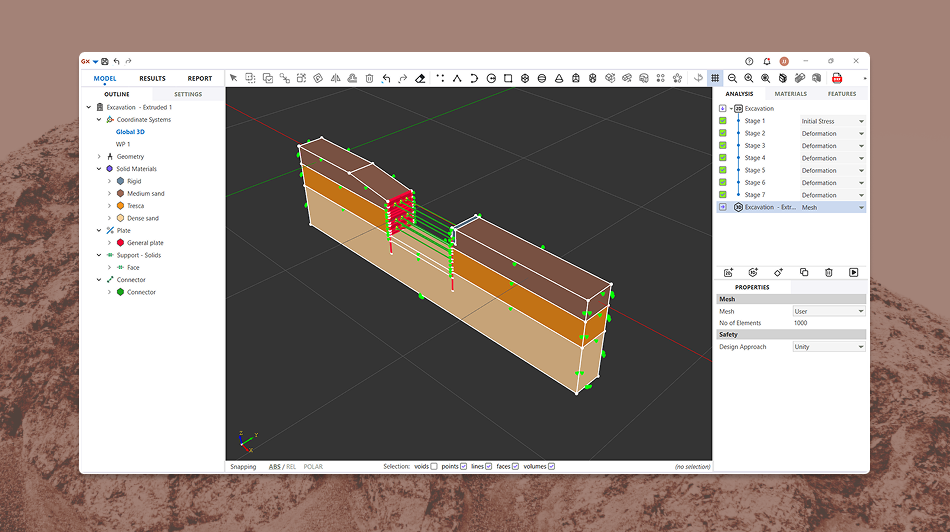Uncheck the Stage 3 checkbox
This screenshot has width=950, height=532.
(722, 146)
